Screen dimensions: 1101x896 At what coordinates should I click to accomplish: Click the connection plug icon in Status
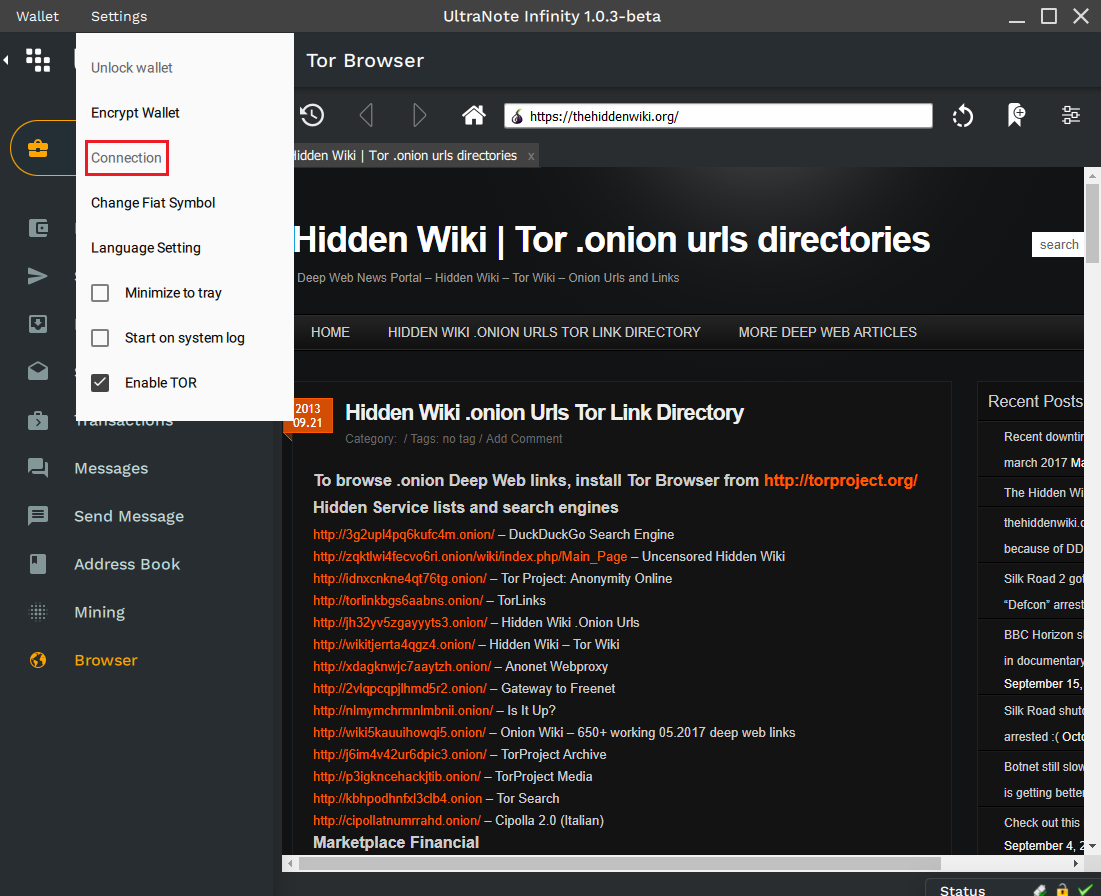pyautogui.click(x=1040, y=890)
